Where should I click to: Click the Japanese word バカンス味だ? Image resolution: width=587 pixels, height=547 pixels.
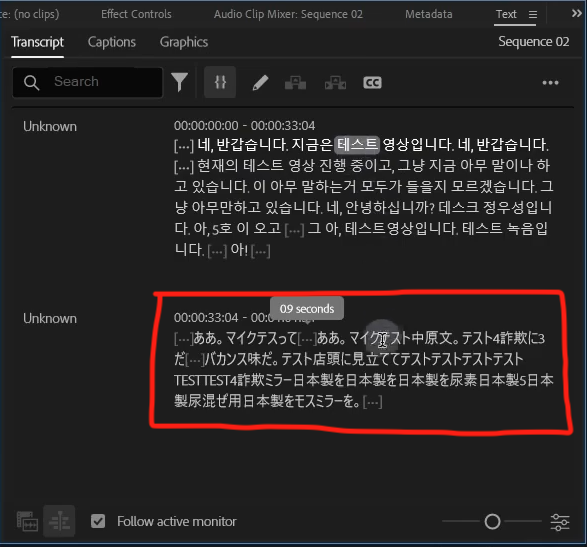pyautogui.click(x=241, y=359)
